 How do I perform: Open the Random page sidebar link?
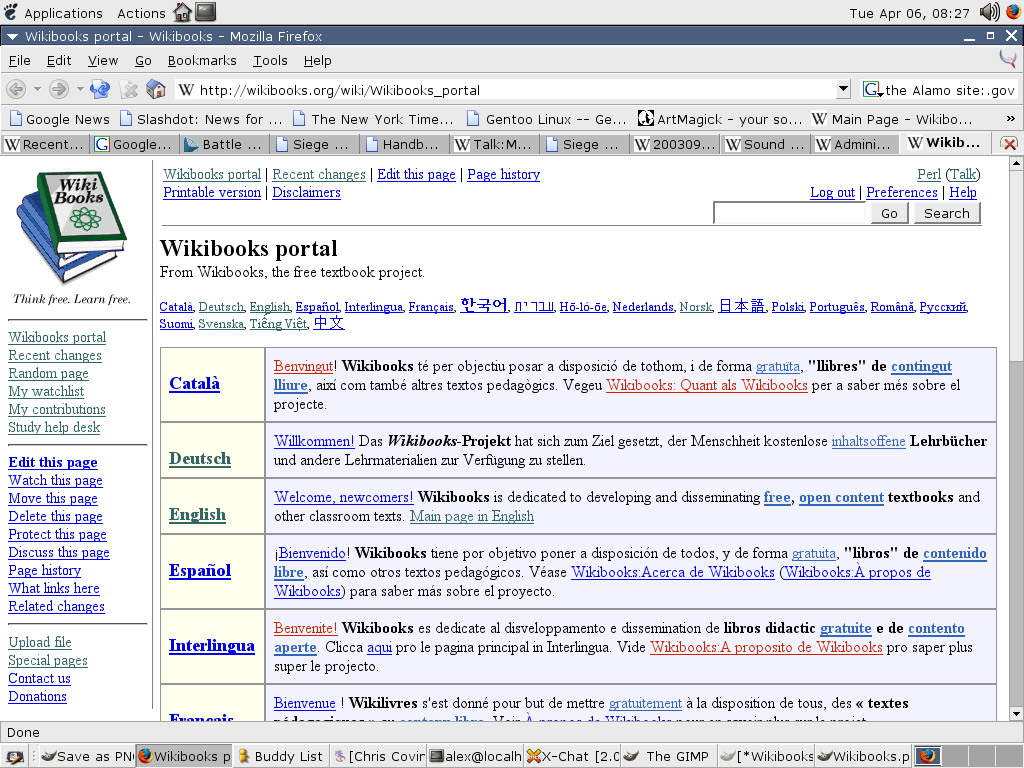click(x=48, y=374)
